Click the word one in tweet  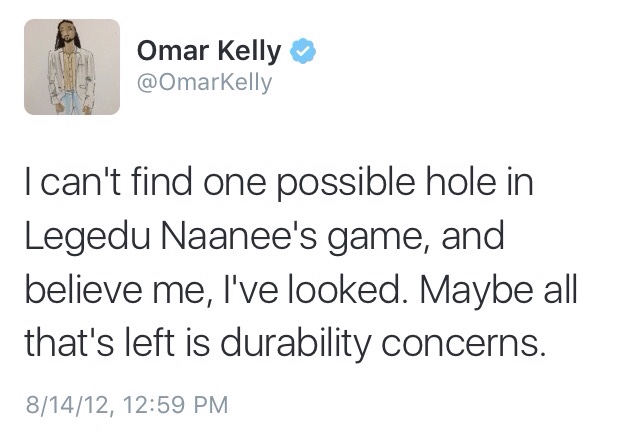234,185
